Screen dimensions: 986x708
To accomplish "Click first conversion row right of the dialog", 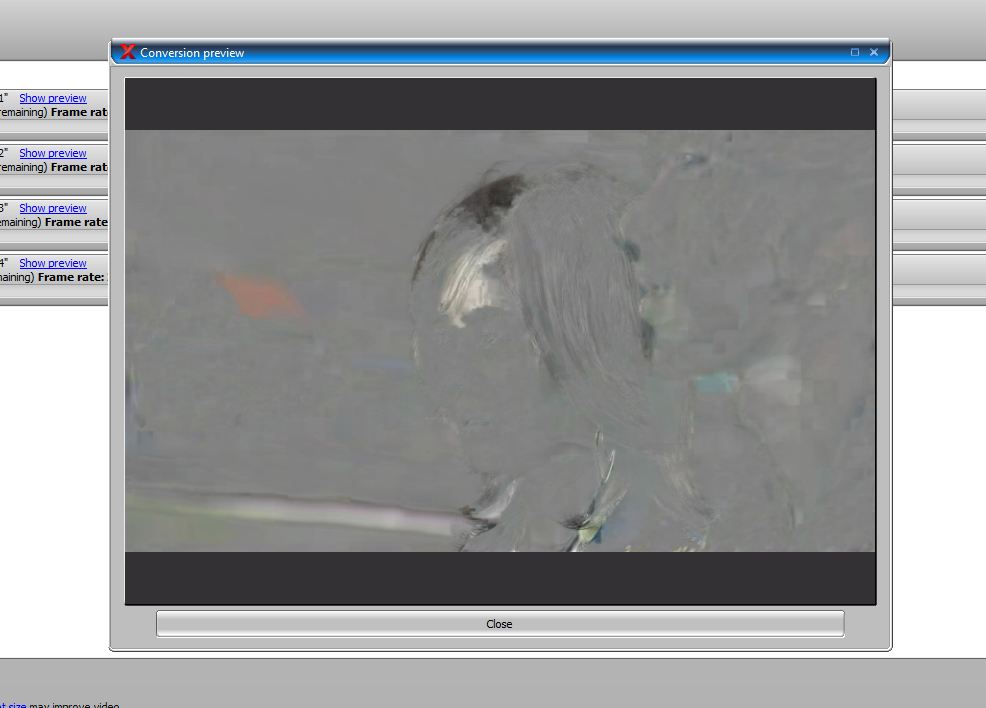I will tap(937, 105).
